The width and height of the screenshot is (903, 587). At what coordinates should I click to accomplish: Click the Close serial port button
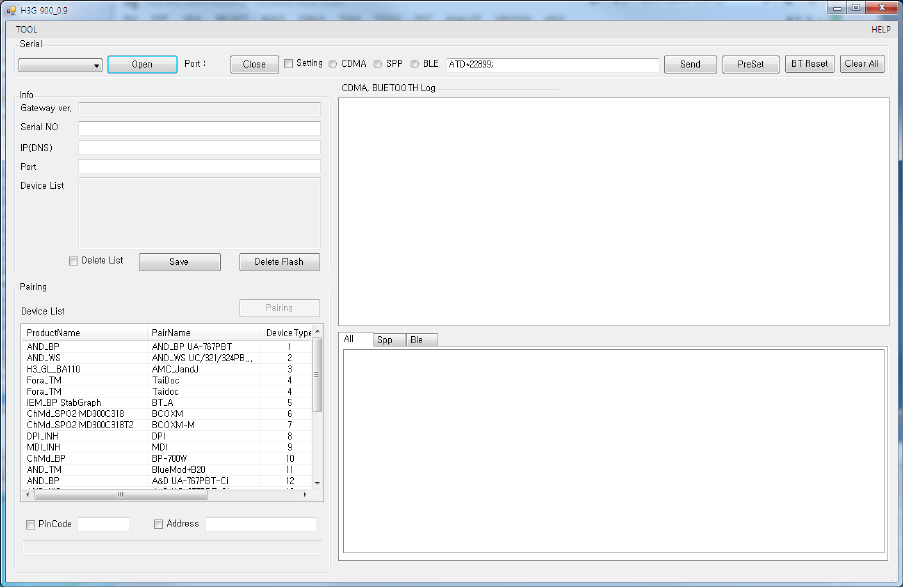254,64
